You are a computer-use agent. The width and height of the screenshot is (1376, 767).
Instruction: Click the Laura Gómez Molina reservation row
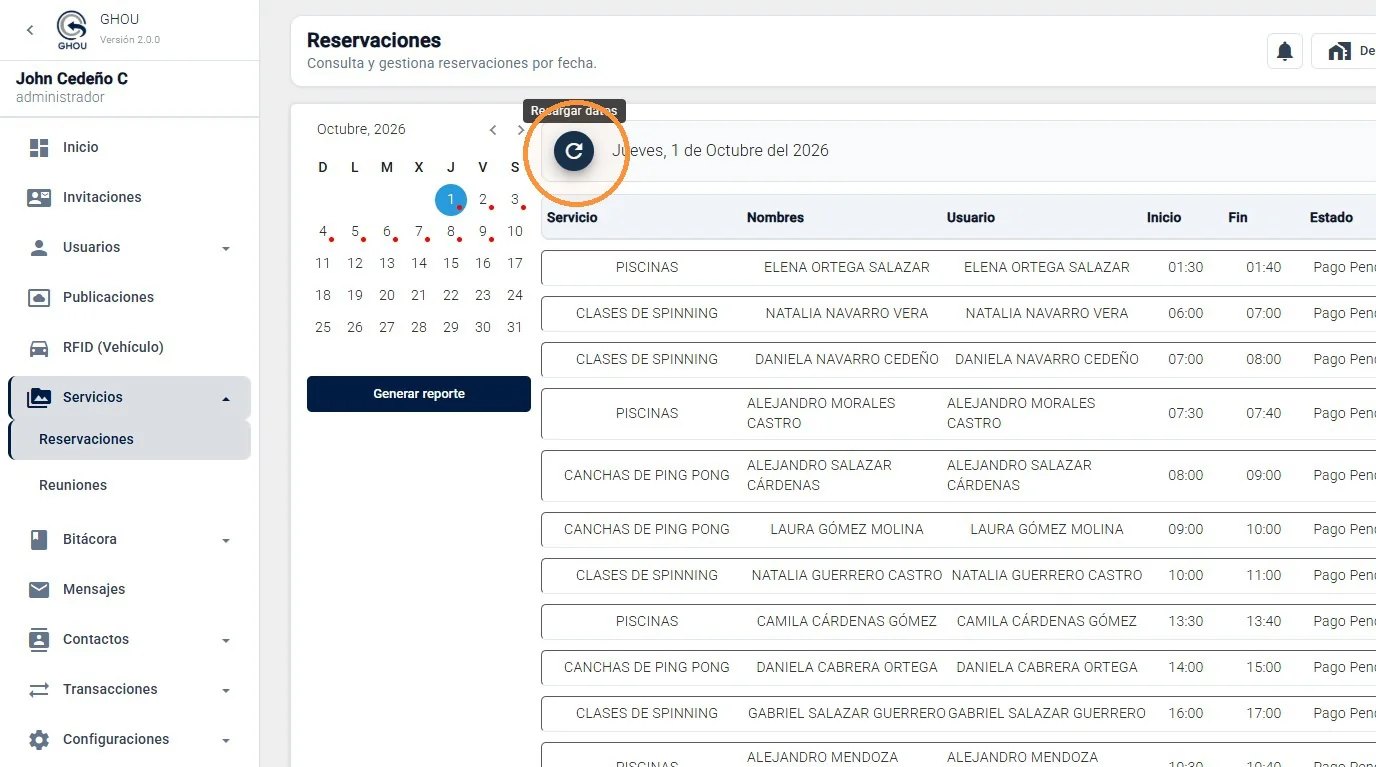coord(958,530)
